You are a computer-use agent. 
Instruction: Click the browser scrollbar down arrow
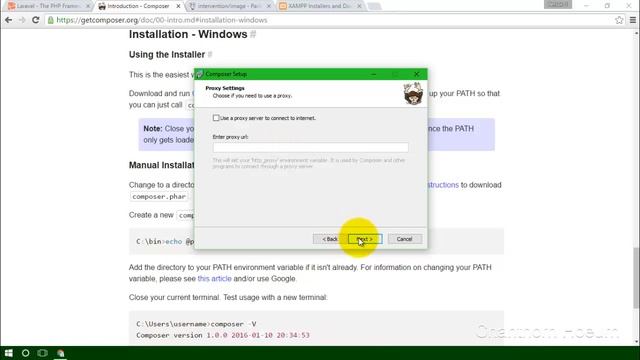tap(636, 342)
